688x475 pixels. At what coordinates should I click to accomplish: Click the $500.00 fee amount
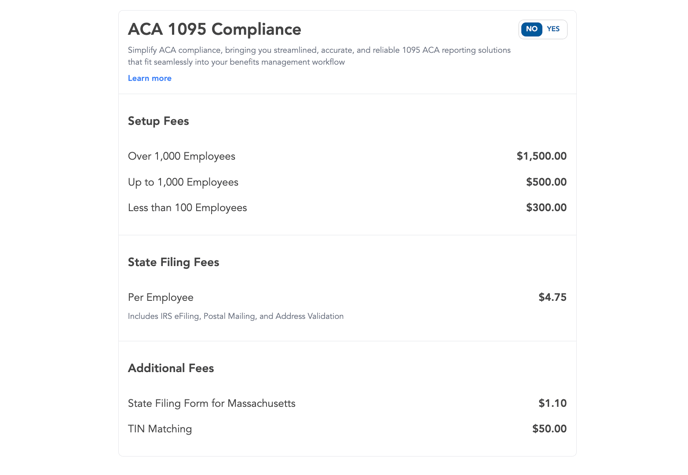point(546,182)
